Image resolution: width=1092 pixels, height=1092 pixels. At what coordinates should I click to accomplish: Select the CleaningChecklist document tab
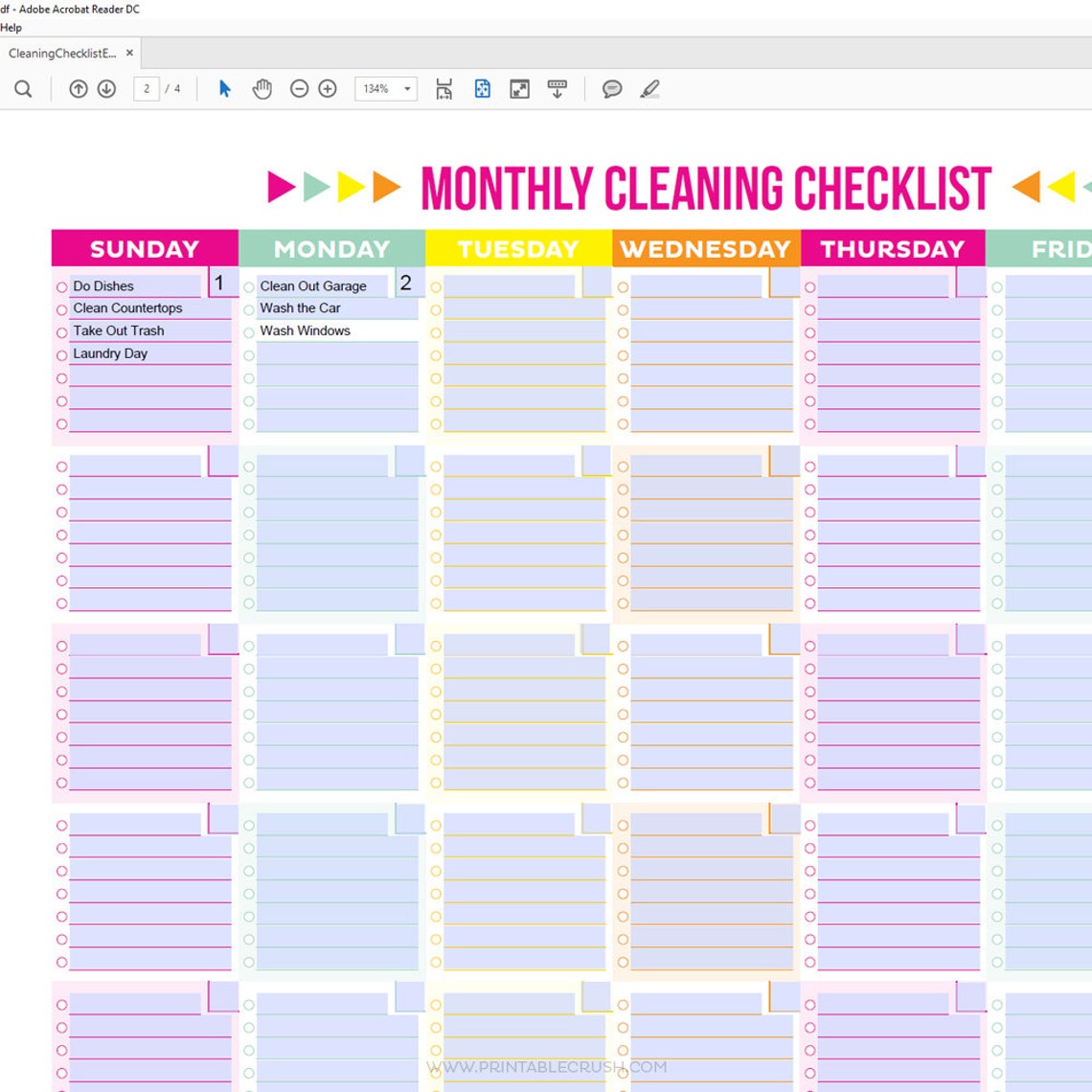pyautogui.click(x=64, y=54)
